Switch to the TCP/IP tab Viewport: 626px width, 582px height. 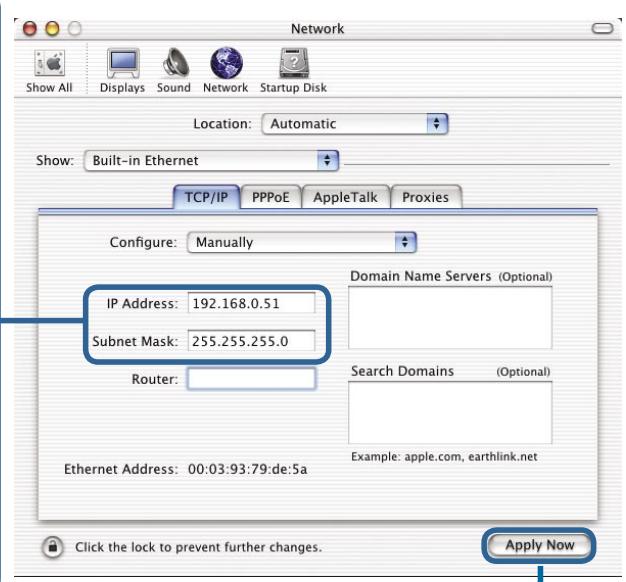click(x=206, y=197)
